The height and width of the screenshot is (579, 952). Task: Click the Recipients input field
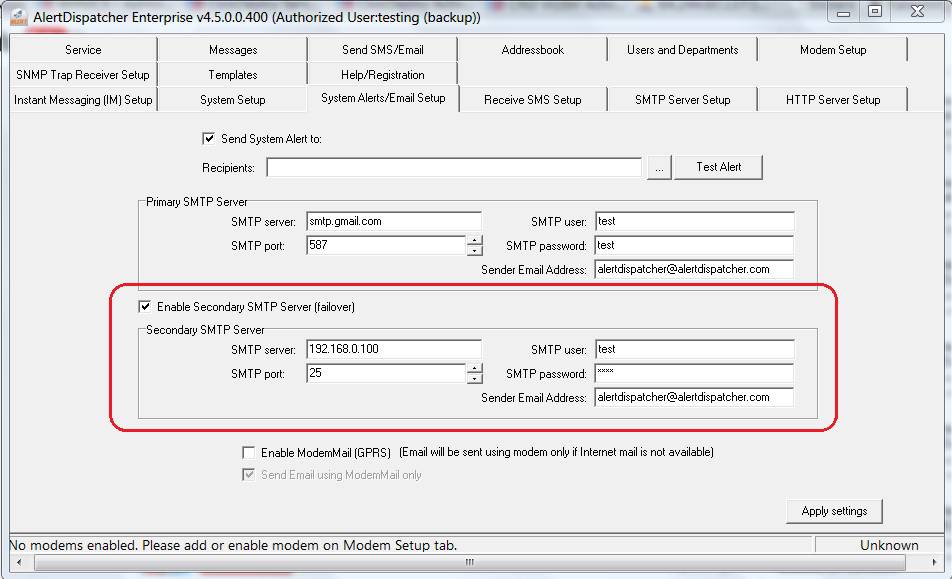pos(454,167)
